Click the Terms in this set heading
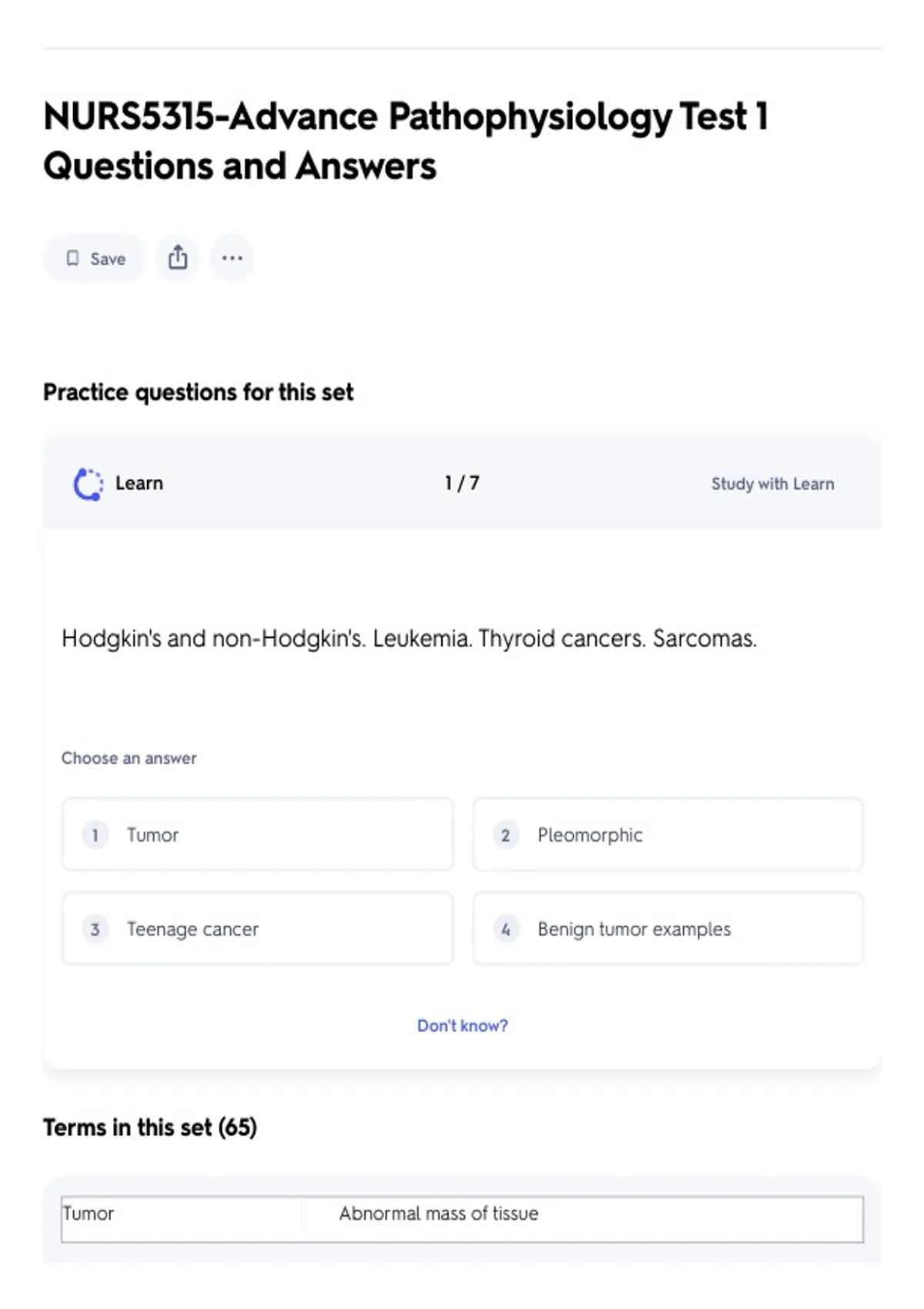 coord(150,1128)
